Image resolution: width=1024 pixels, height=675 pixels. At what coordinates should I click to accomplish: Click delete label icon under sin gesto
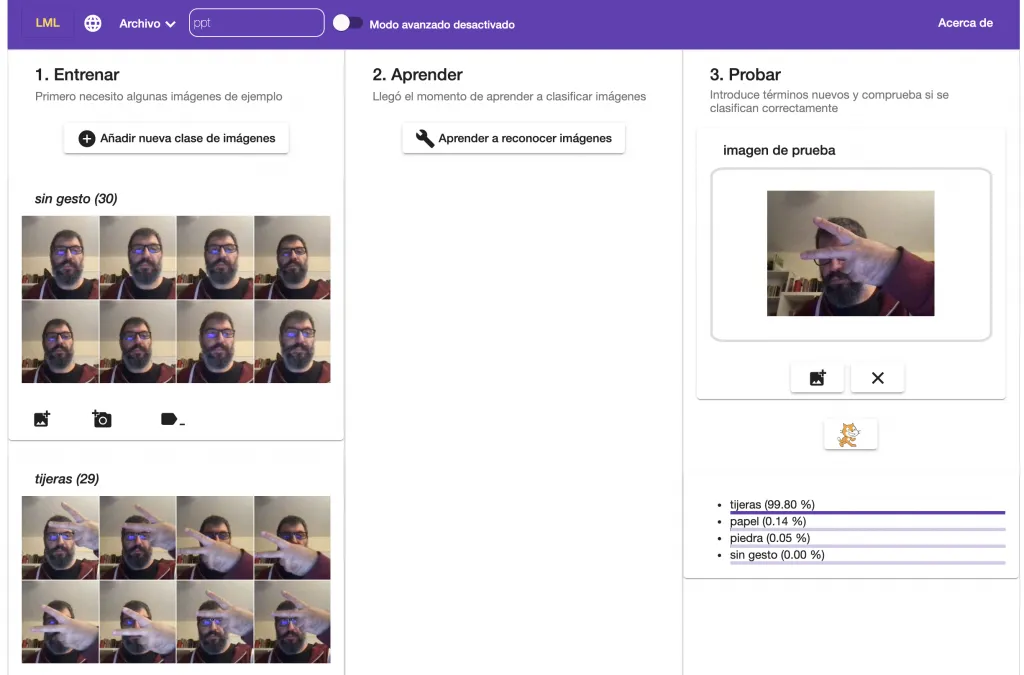click(x=171, y=419)
